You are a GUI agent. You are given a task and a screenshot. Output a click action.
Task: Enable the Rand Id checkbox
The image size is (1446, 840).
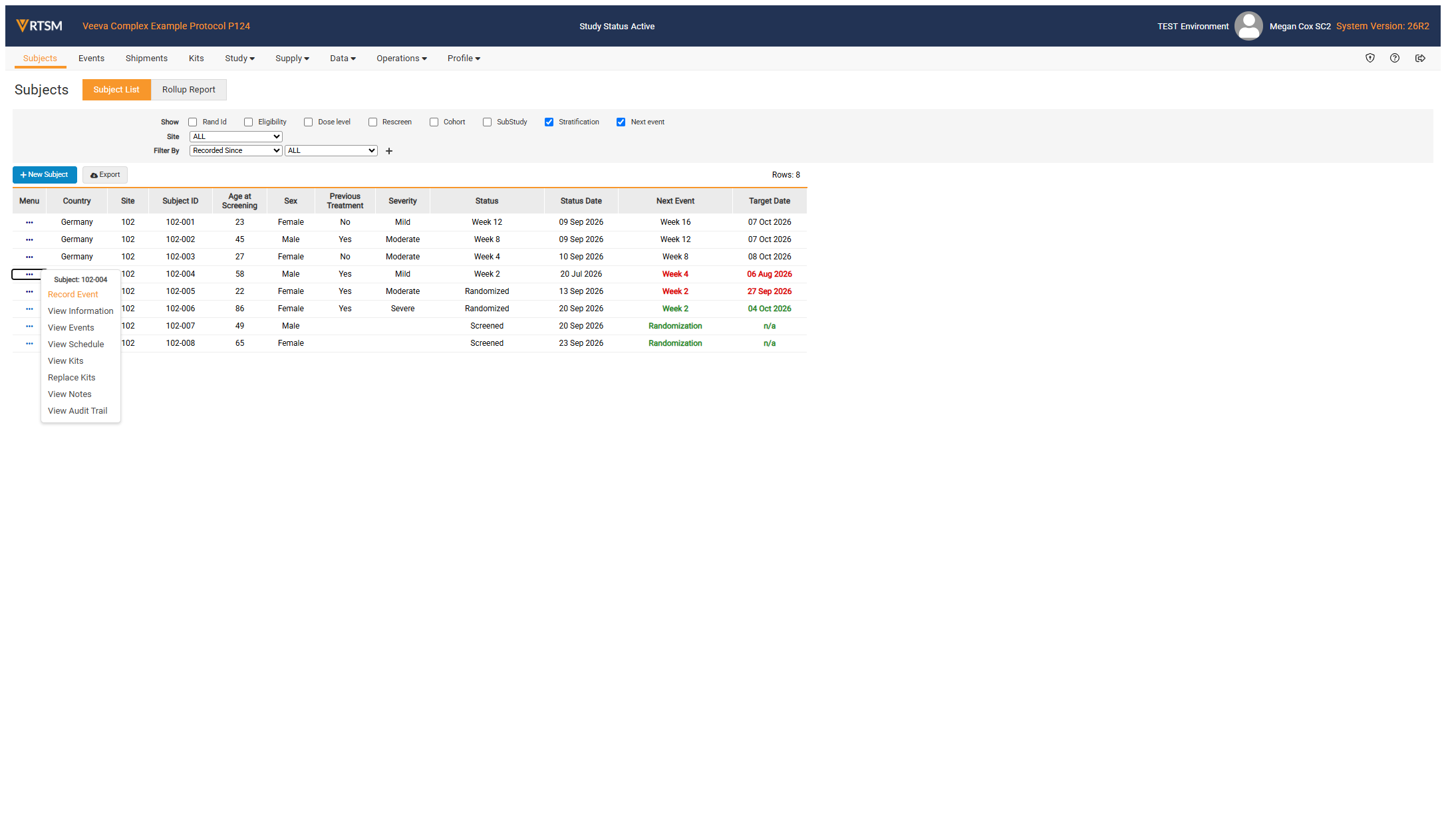tap(193, 122)
